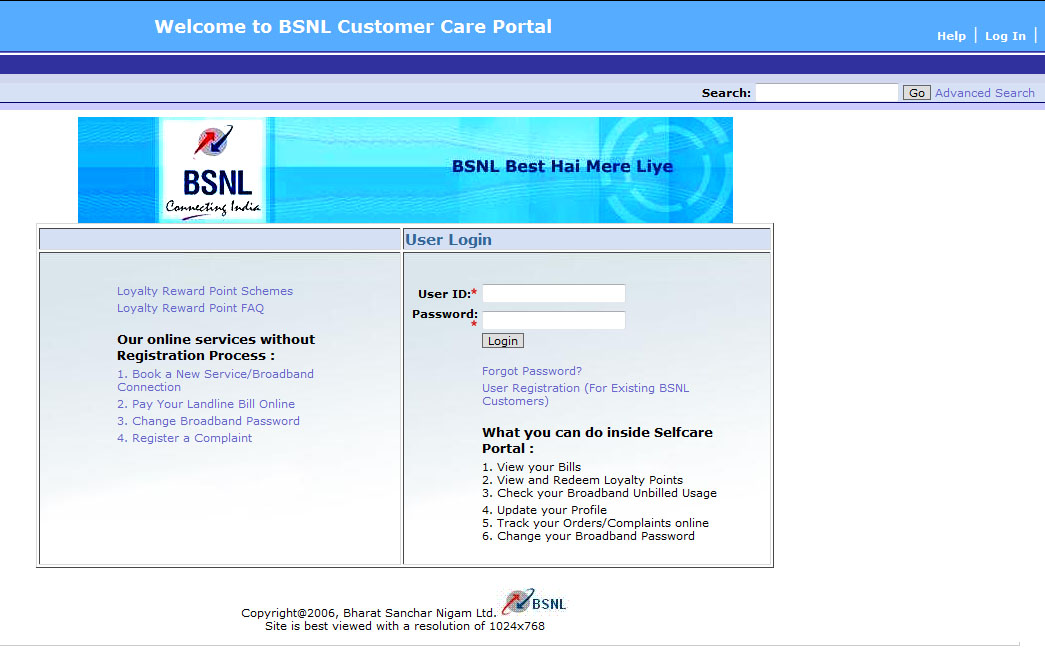The height and width of the screenshot is (660, 1045).
Task: Open the Help link in the header
Action: pyautogui.click(x=951, y=36)
